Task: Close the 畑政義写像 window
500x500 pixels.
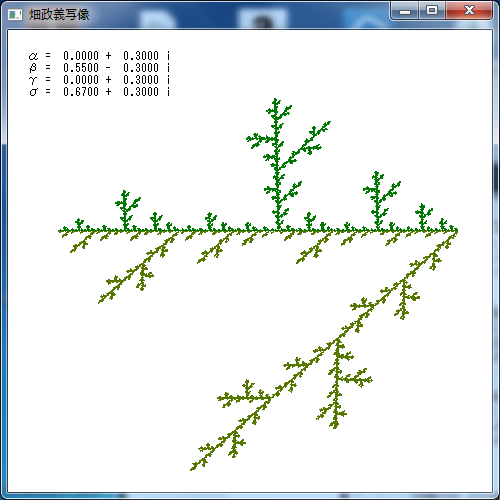Action: (469, 11)
